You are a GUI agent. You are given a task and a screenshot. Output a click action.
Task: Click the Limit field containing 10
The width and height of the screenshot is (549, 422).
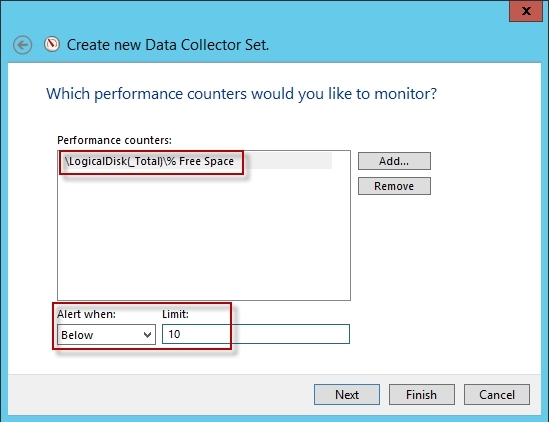[x=256, y=334]
